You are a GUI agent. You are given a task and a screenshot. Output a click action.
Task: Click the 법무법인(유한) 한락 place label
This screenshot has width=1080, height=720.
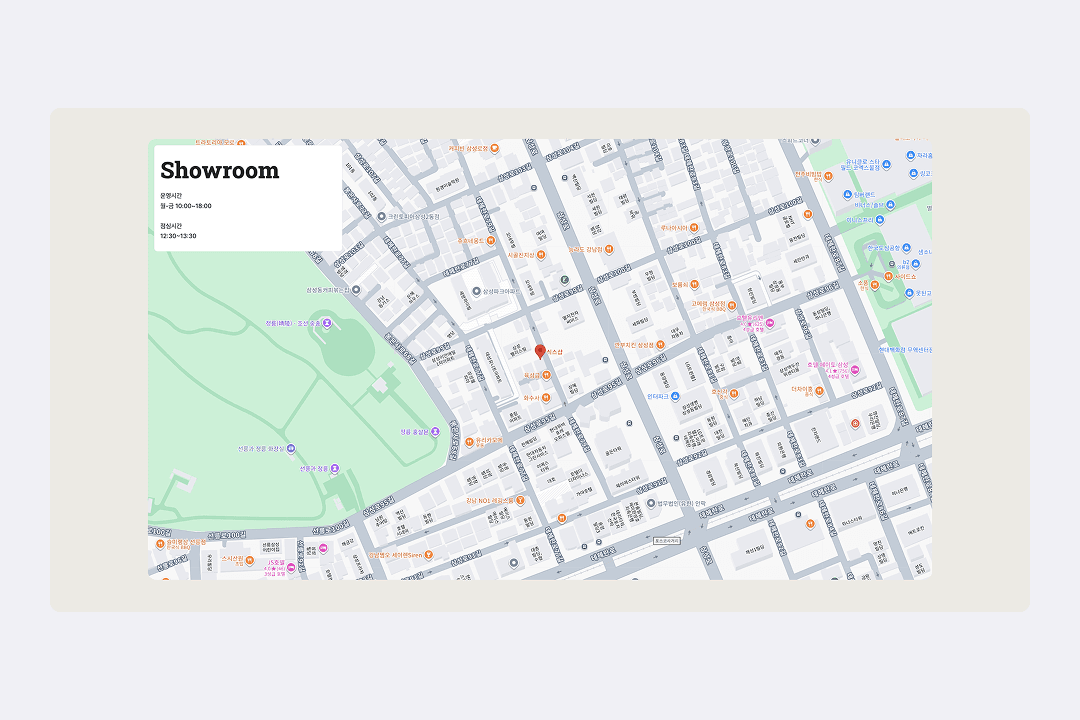point(680,503)
